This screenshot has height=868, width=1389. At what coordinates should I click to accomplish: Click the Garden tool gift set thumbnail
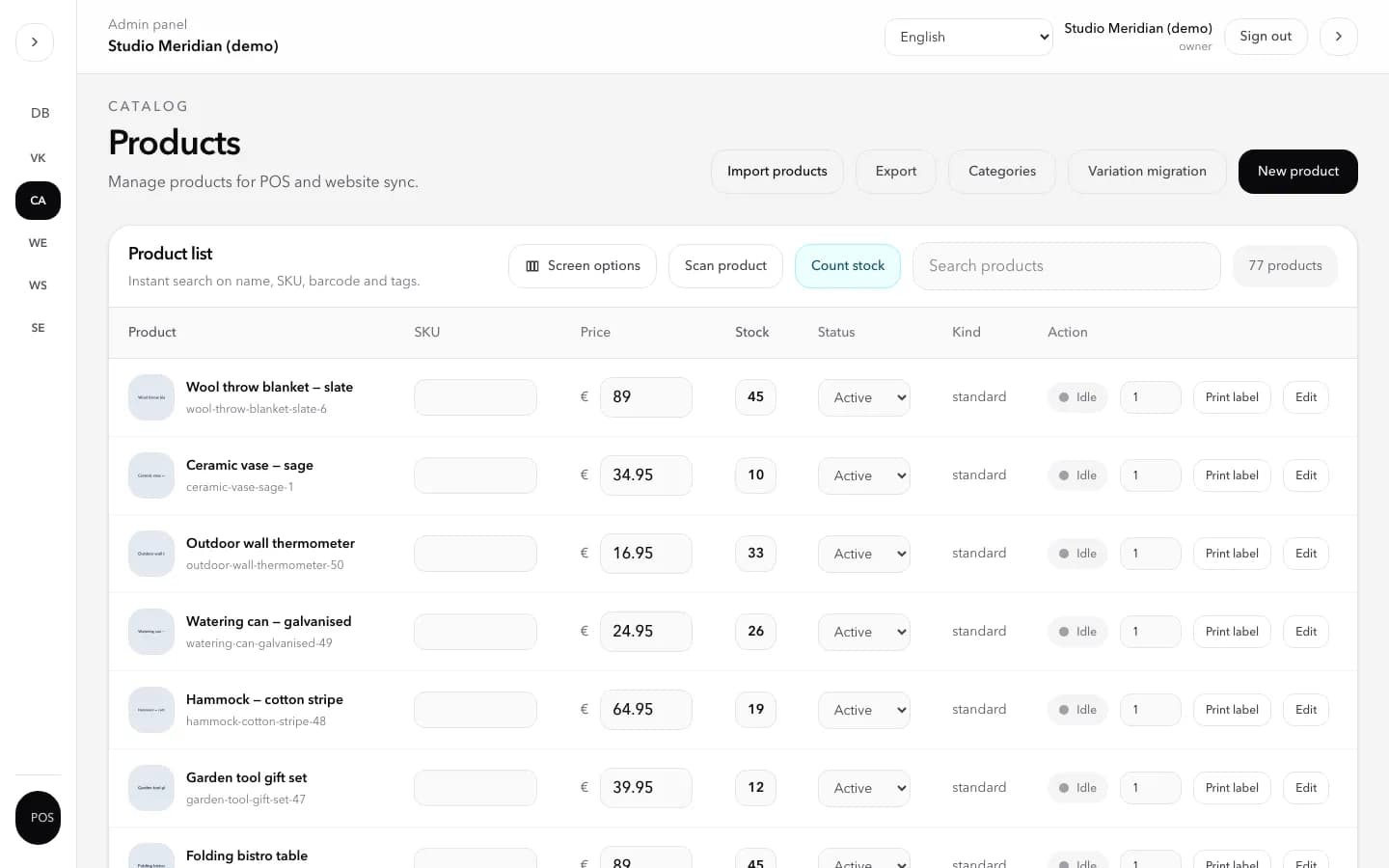point(151,788)
